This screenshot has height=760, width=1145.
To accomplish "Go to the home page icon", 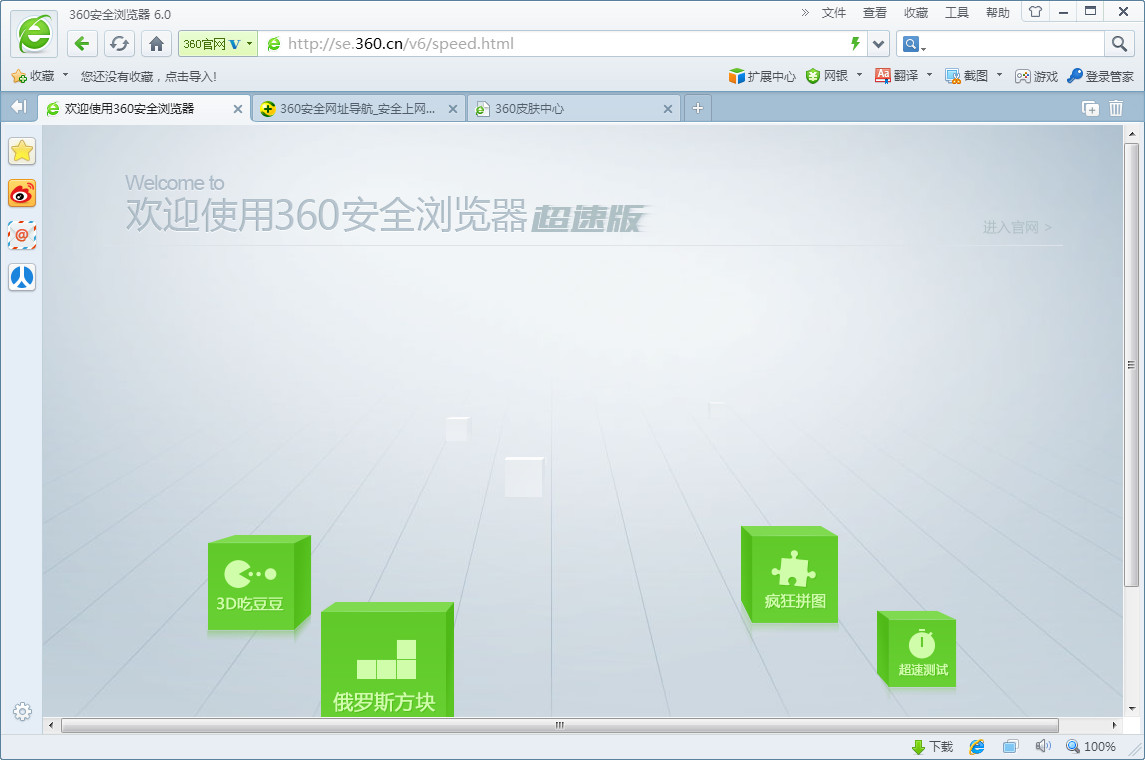I will tap(156, 44).
